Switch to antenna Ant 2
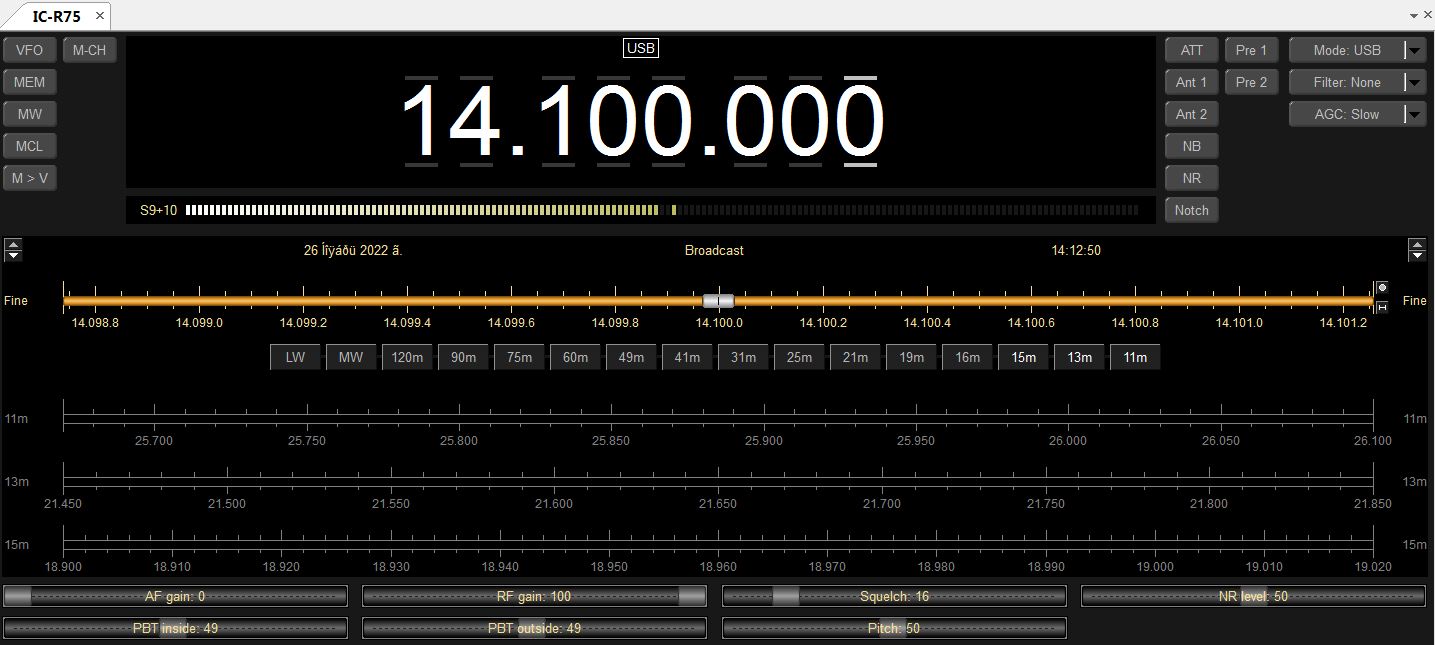 tap(1192, 114)
